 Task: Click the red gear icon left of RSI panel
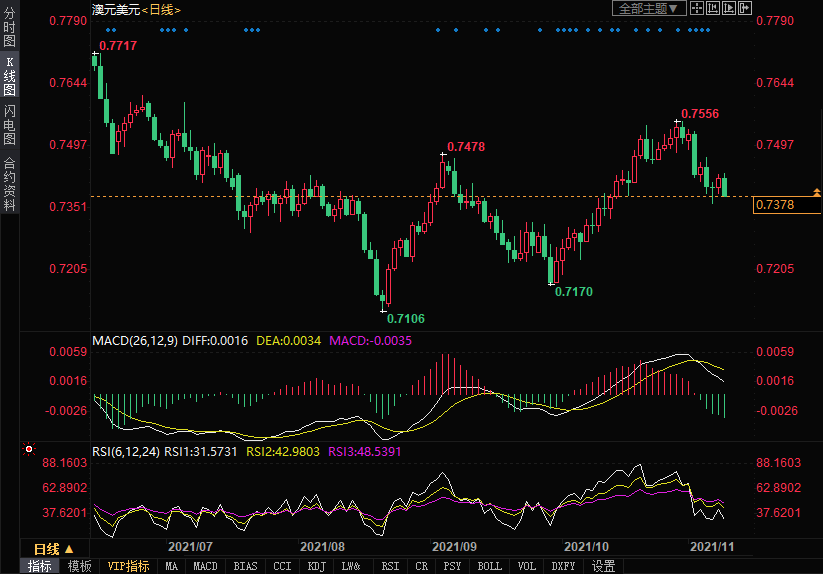coord(29,448)
